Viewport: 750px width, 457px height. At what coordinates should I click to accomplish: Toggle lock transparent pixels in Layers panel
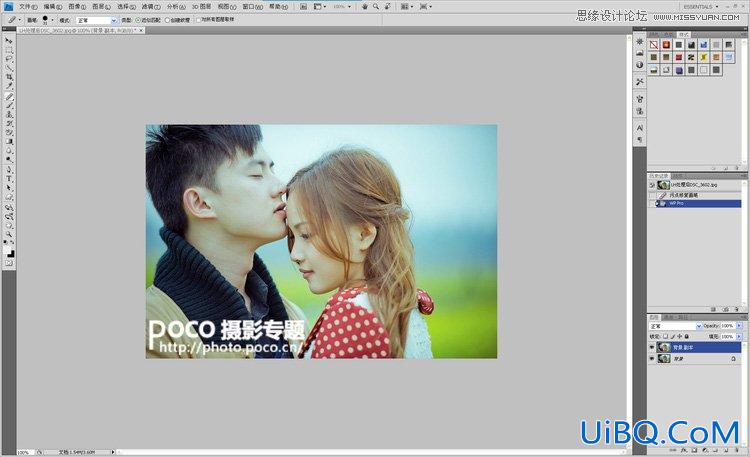point(666,336)
